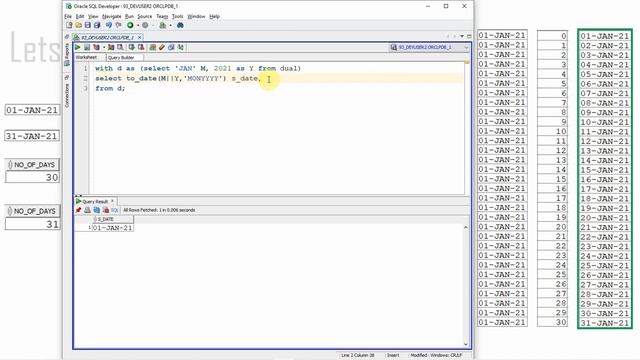This screenshot has width=640, height=360.
Task: Close the 93_DEVUSER2 ORCLPDB_1 editor tab
Action: coord(140,37)
